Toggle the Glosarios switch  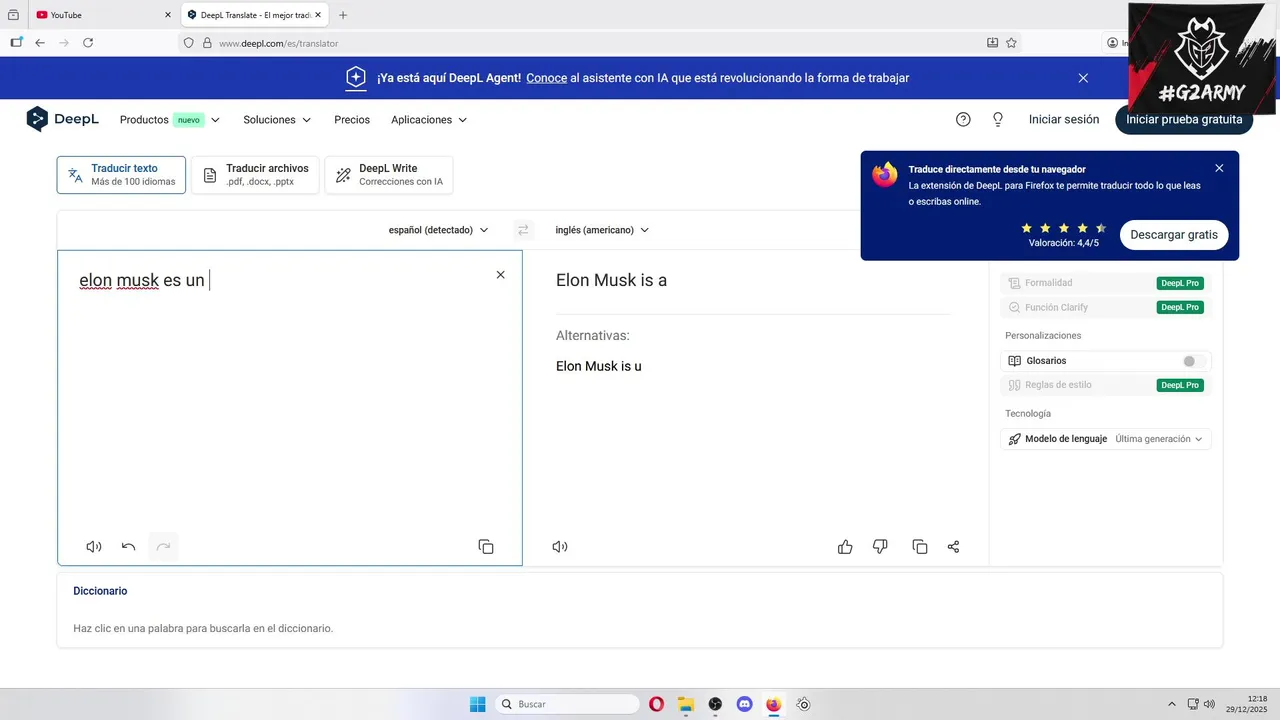click(1194, 361)
